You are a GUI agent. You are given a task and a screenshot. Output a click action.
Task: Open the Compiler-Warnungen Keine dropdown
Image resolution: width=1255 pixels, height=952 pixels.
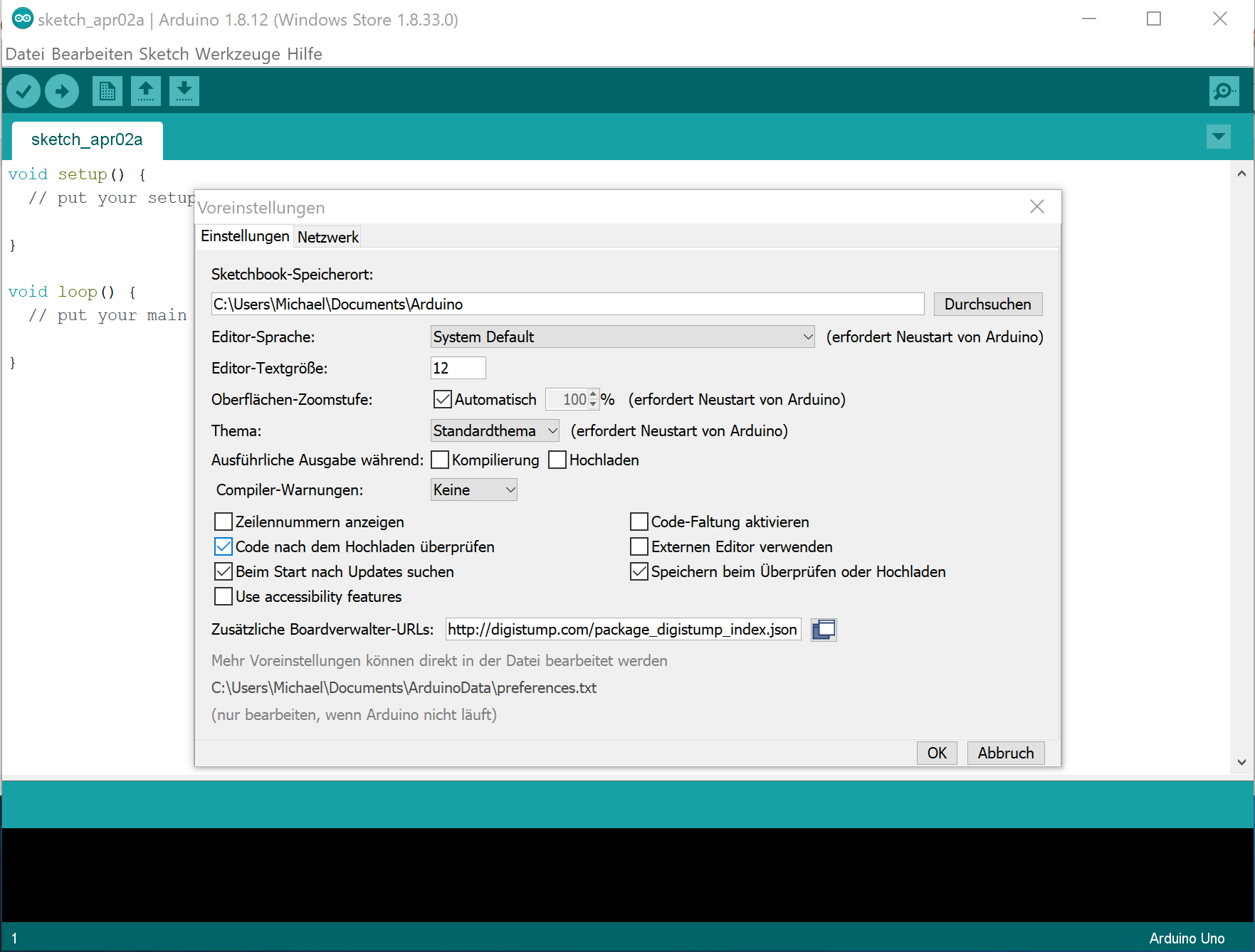point(473,490)
